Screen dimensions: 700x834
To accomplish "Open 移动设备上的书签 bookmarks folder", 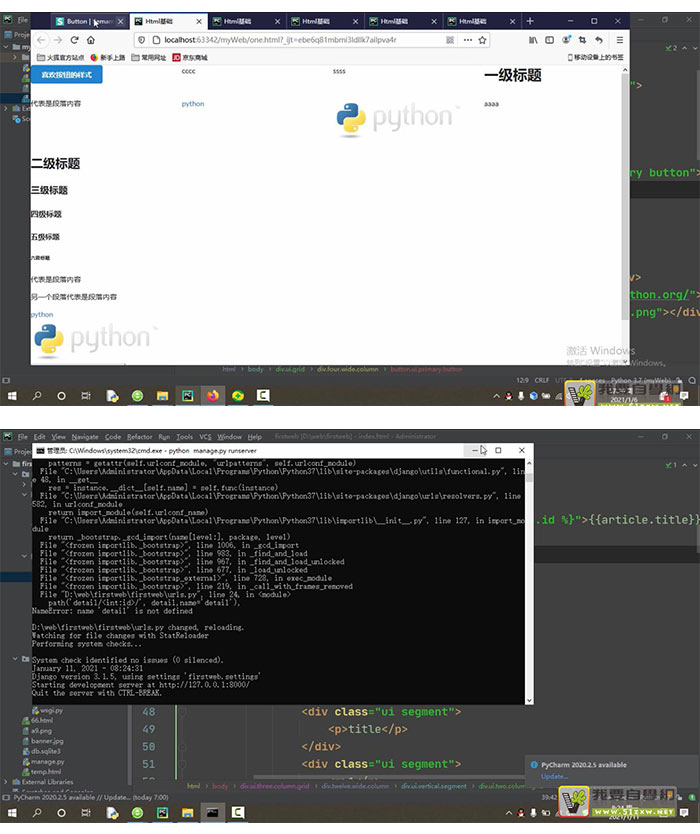I will (x=595, y=57).
